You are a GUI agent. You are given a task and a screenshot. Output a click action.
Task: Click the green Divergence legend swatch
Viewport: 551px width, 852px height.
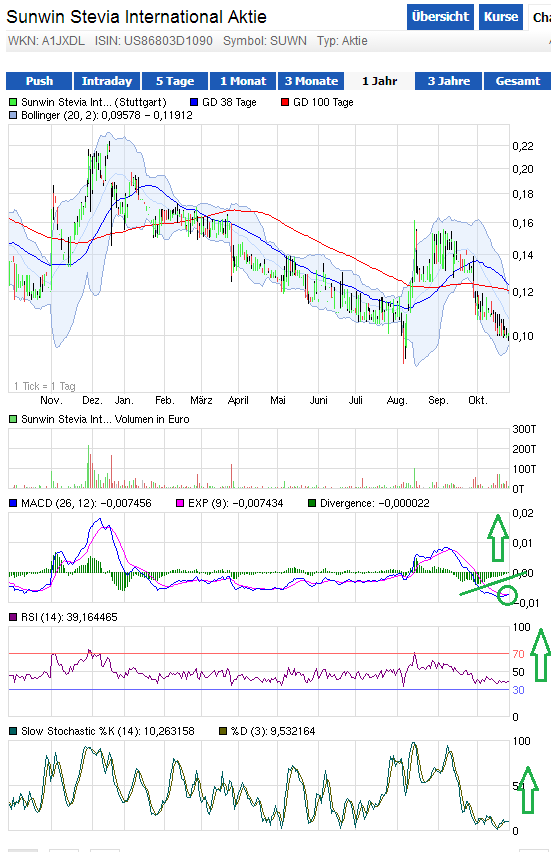click(x=312, y=503)
